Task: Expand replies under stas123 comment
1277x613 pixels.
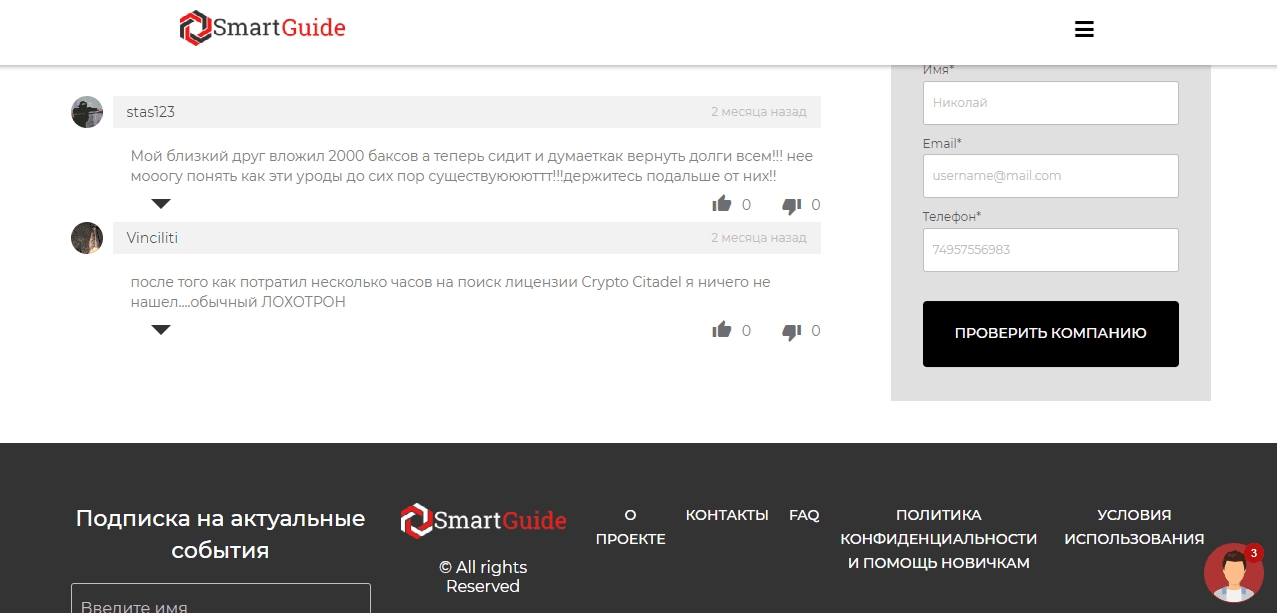Action: pyautogui.click(x=161, y=204)
